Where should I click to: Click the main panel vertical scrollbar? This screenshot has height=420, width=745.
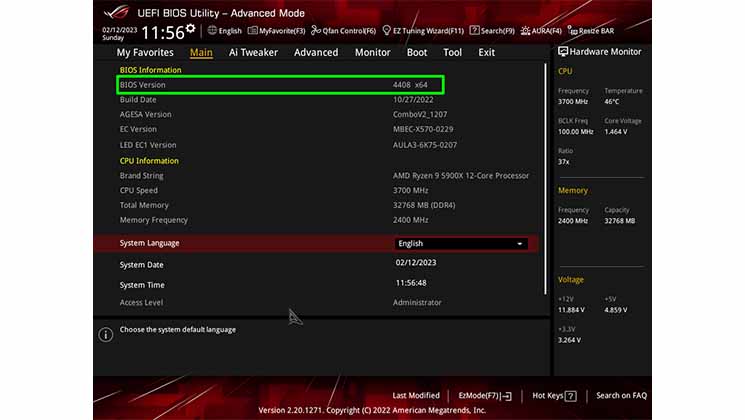click(x=545, y=179)
